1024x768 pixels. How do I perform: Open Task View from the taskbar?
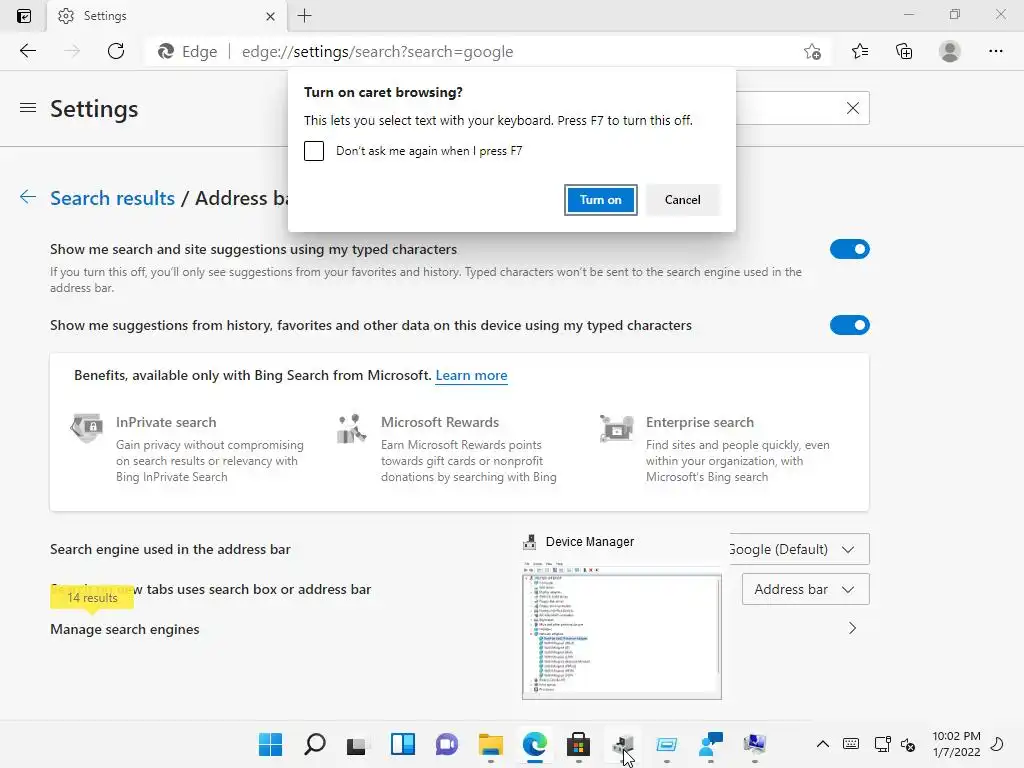click(358, 744)
